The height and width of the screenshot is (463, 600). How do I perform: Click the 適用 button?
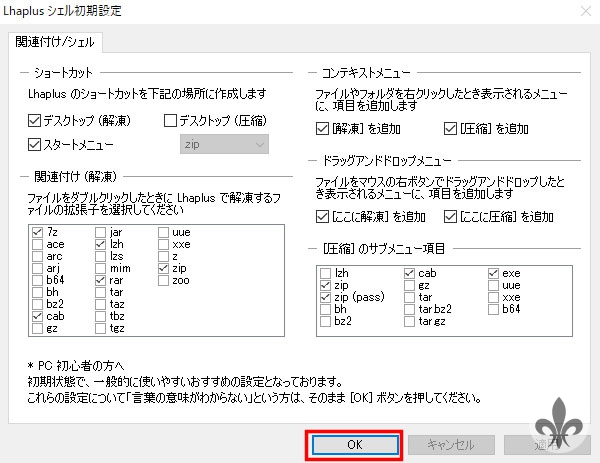pos(547,445)
